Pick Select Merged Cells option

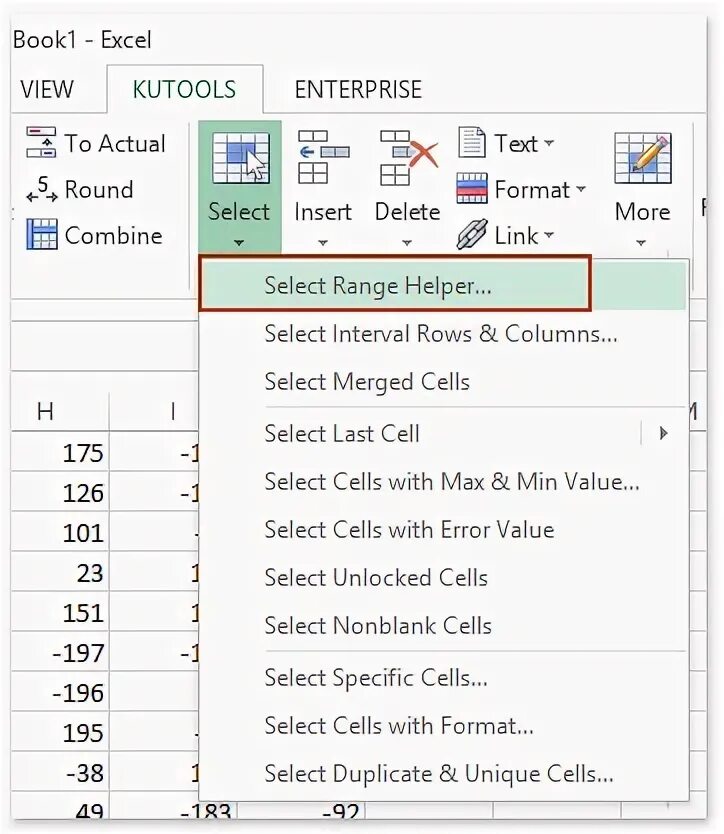pyautogui.click(x=367, y=382)
